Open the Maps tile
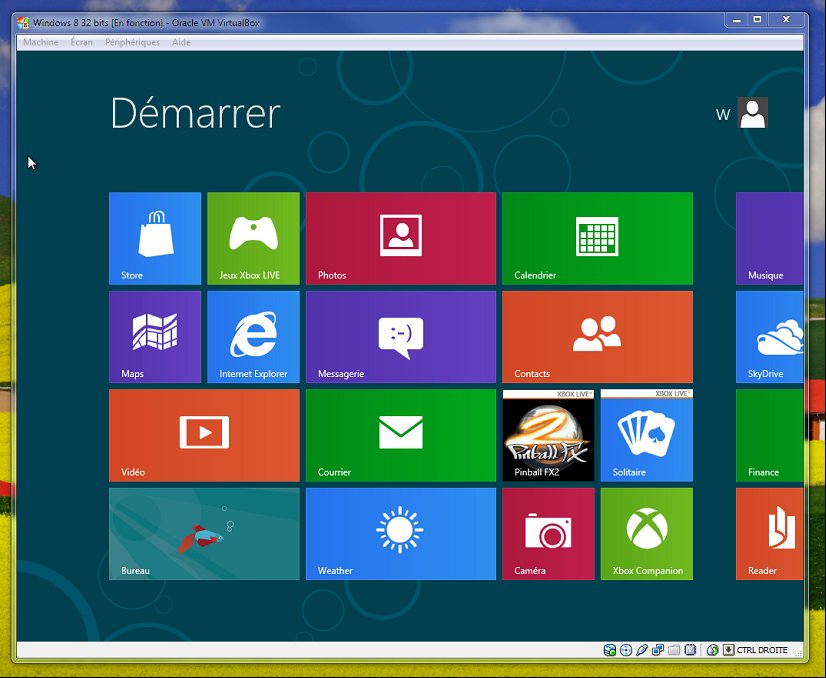This screenshot has width=826, height=678. pyautogui.click(x=155, y=336)
